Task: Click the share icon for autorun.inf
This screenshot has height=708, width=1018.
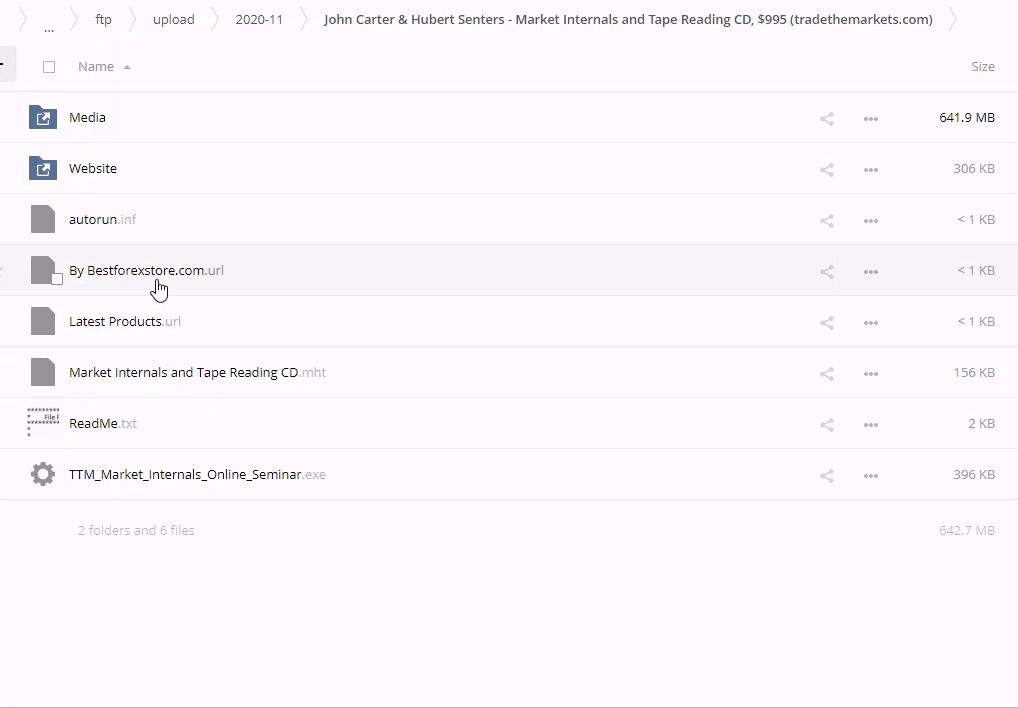Action: point(826,220)
